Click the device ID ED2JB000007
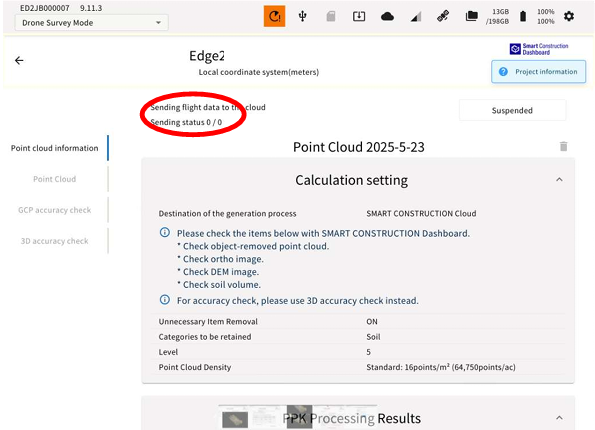 tap(45, 8)
